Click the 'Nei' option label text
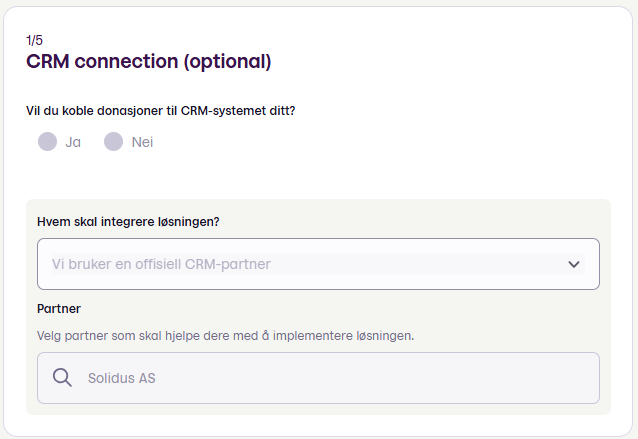Screen dimensions: 638x439 pos(142,142)
